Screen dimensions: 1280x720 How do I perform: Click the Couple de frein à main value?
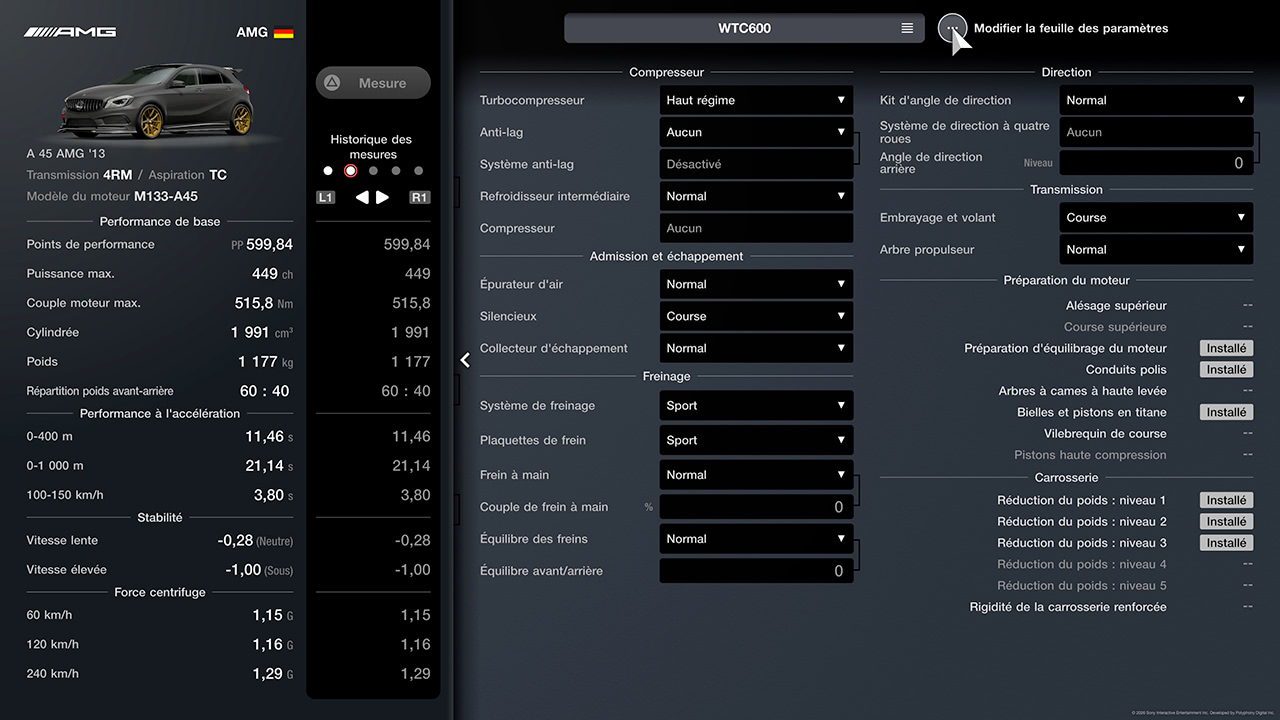click(756, 507)
